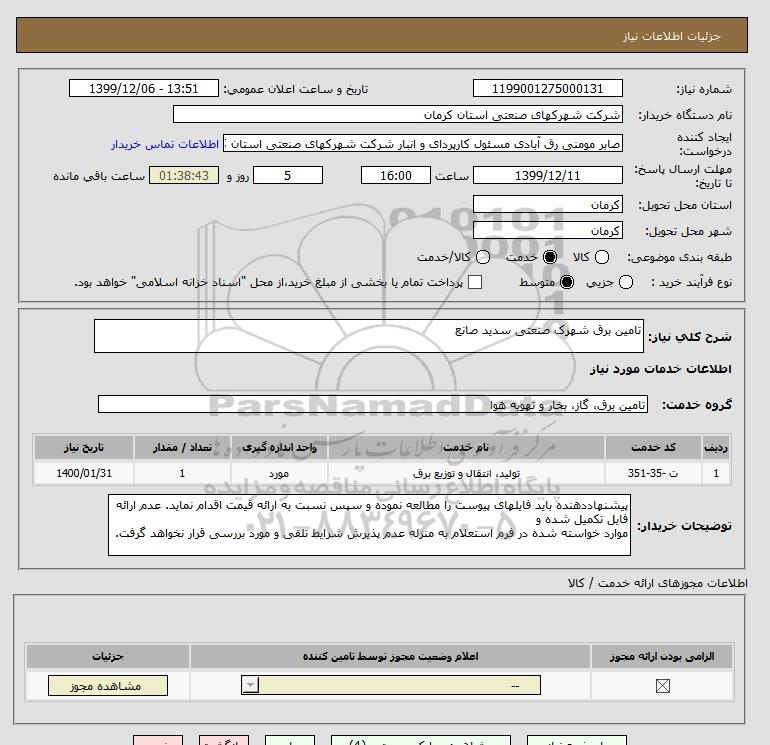
Task: Click the unit cell مورد
Action: point(279,473)
